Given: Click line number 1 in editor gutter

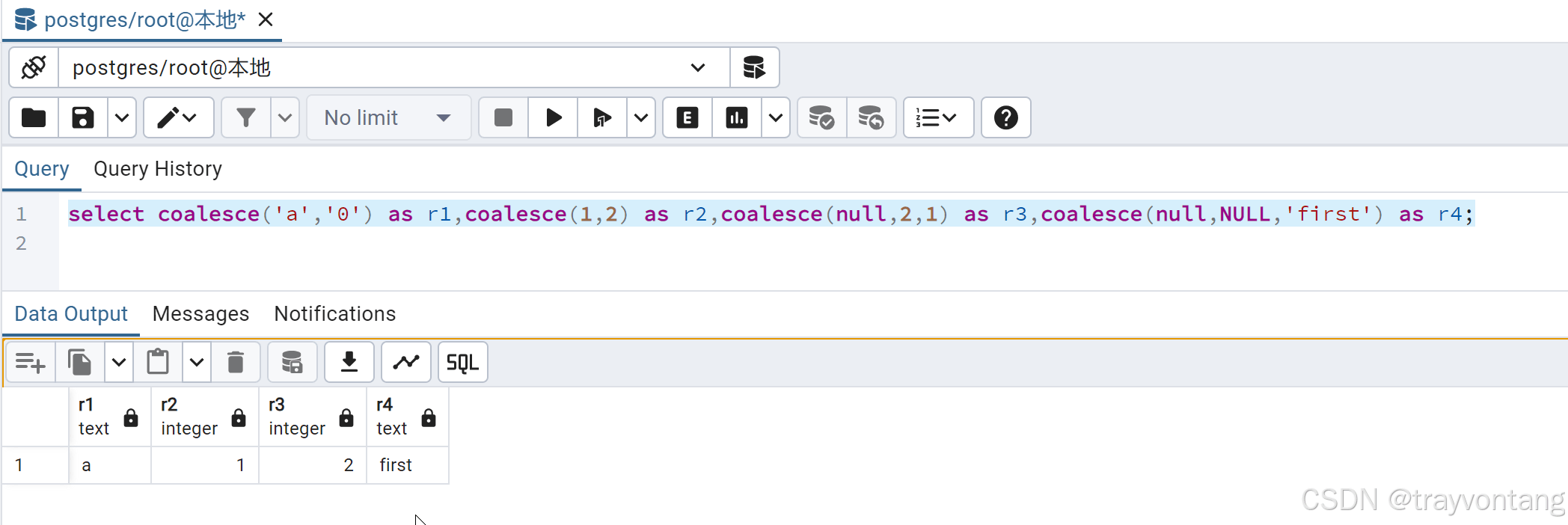Looking at the screenshot, I should 22,215.
